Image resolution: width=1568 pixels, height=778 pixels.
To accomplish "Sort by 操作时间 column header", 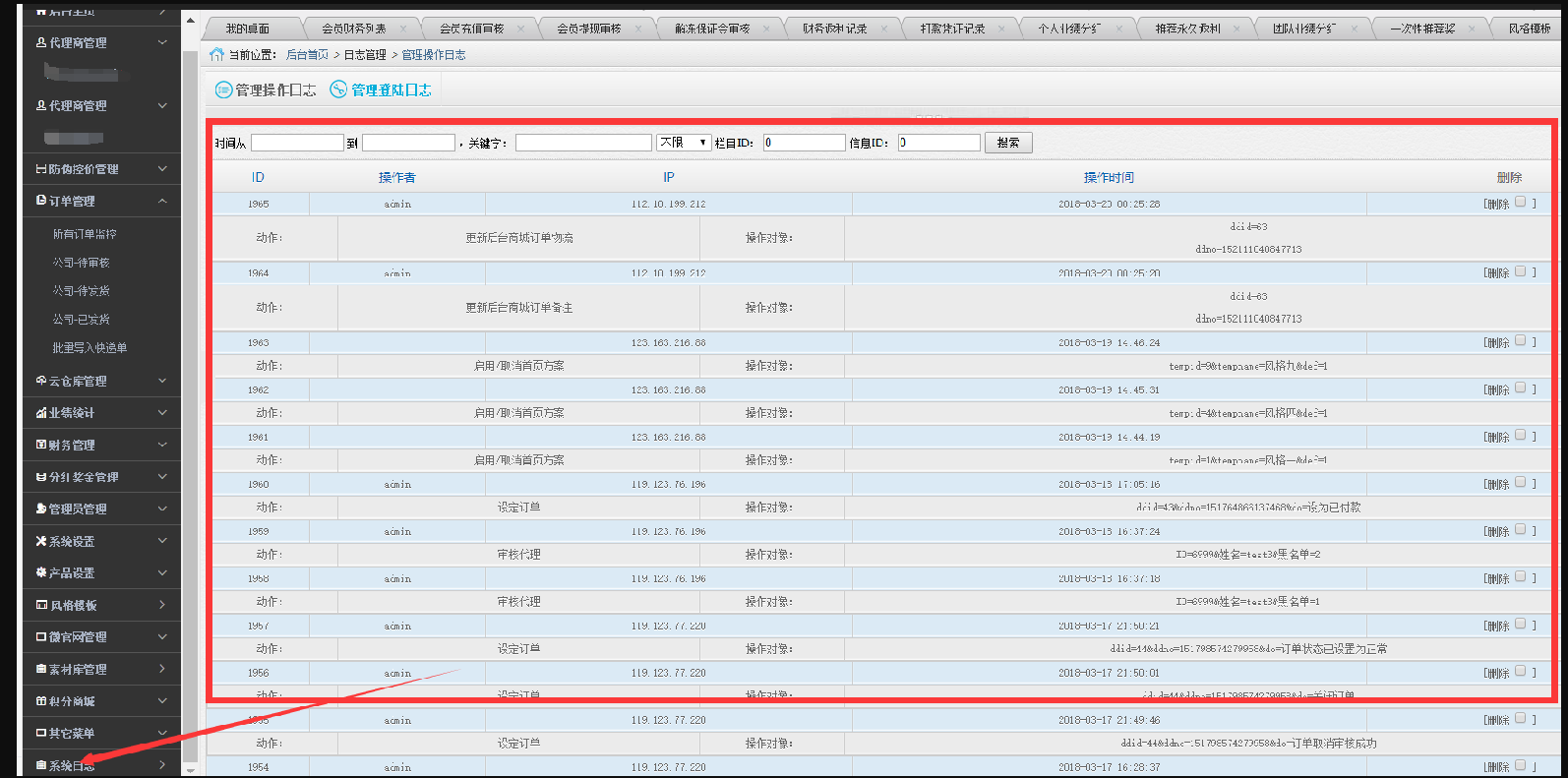I will point(1109,177).
